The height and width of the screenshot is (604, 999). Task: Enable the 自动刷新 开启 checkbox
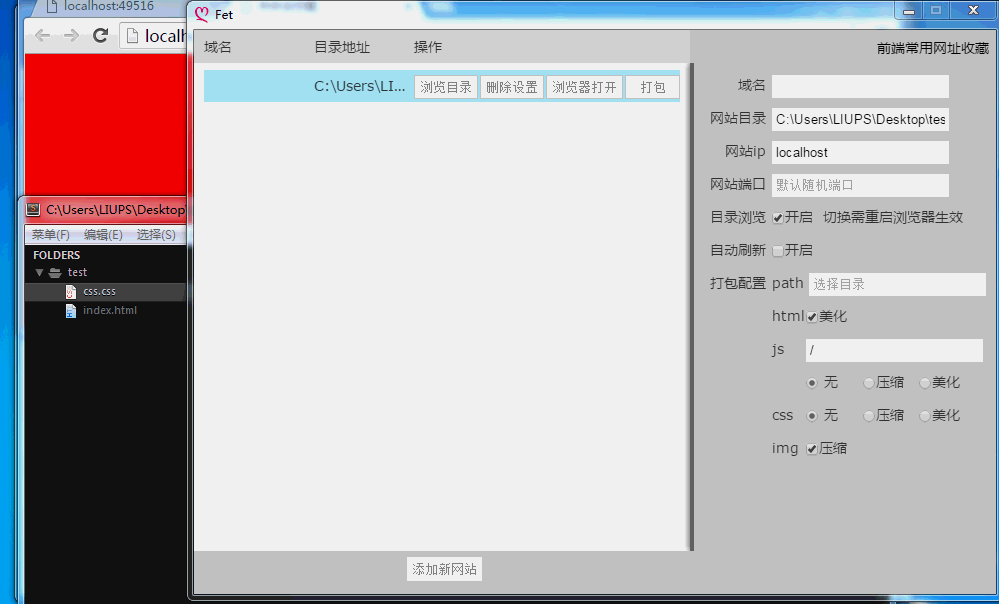778,251
